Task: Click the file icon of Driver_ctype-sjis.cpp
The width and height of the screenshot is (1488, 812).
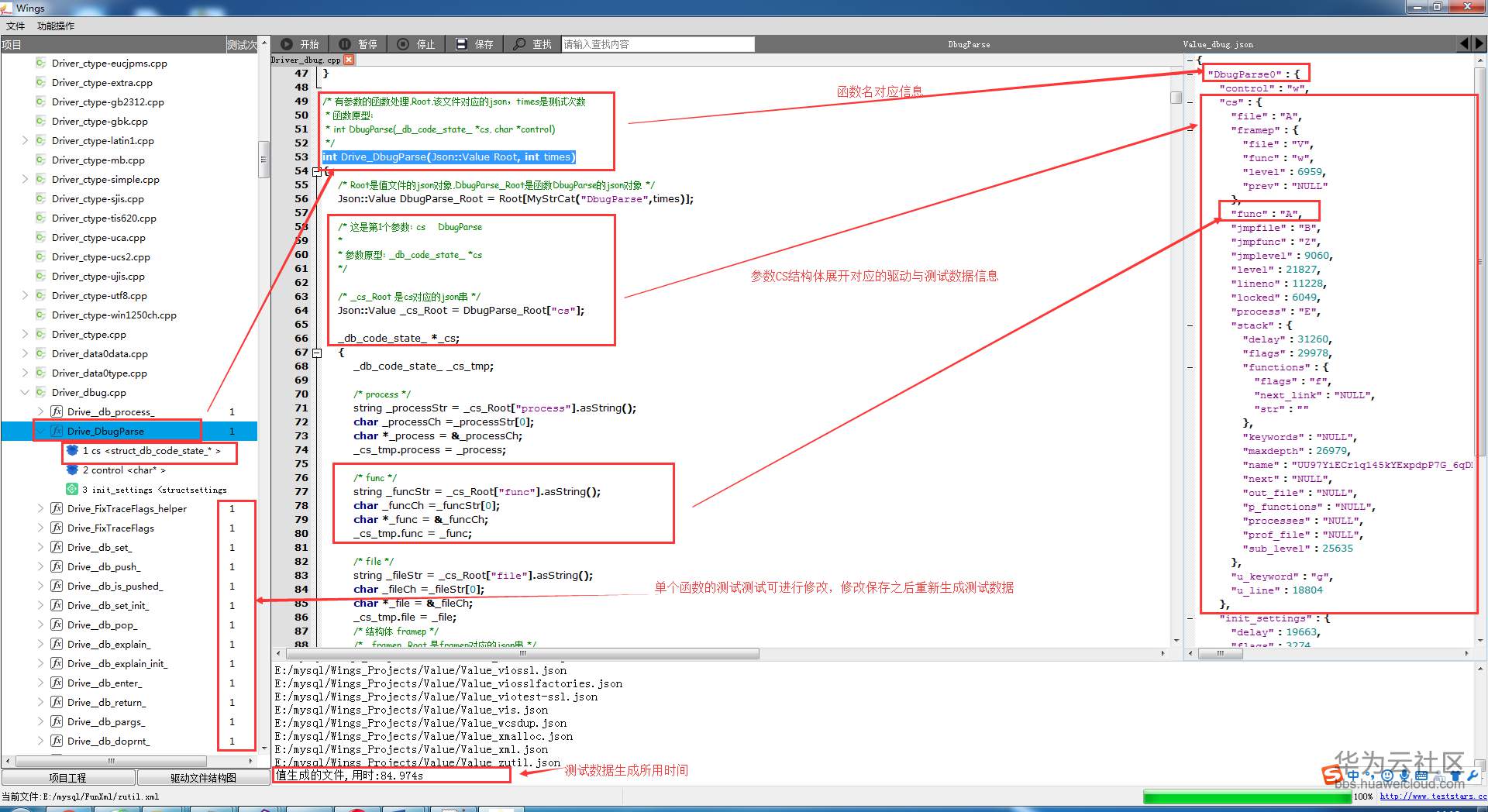Action: point(40,198)
